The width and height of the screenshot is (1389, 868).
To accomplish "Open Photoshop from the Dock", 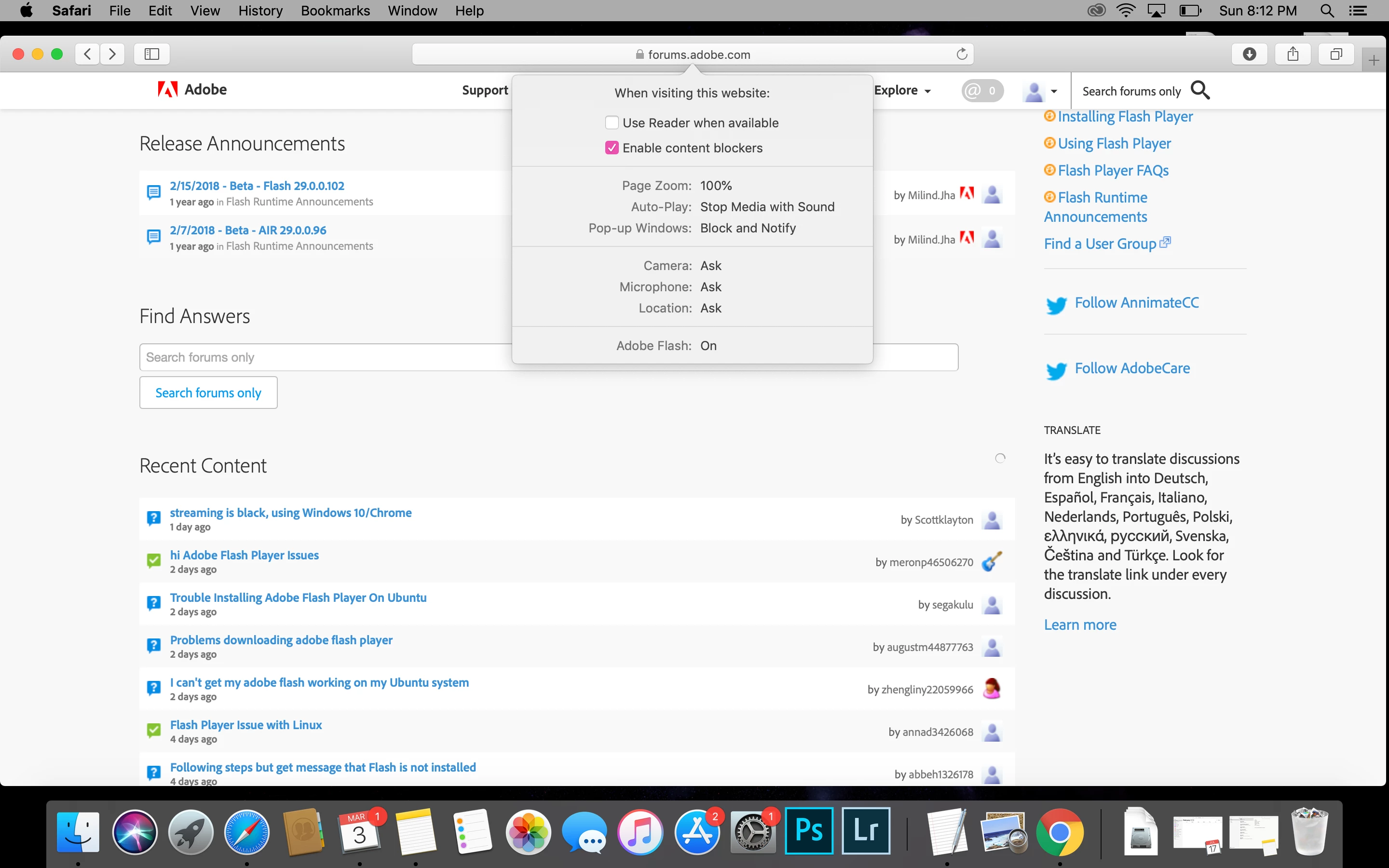I will pyautogui.click(x=809, y=831).
